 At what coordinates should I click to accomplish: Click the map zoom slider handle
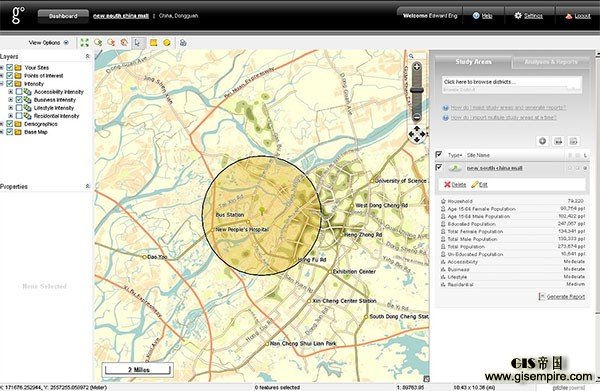point(417,90)
